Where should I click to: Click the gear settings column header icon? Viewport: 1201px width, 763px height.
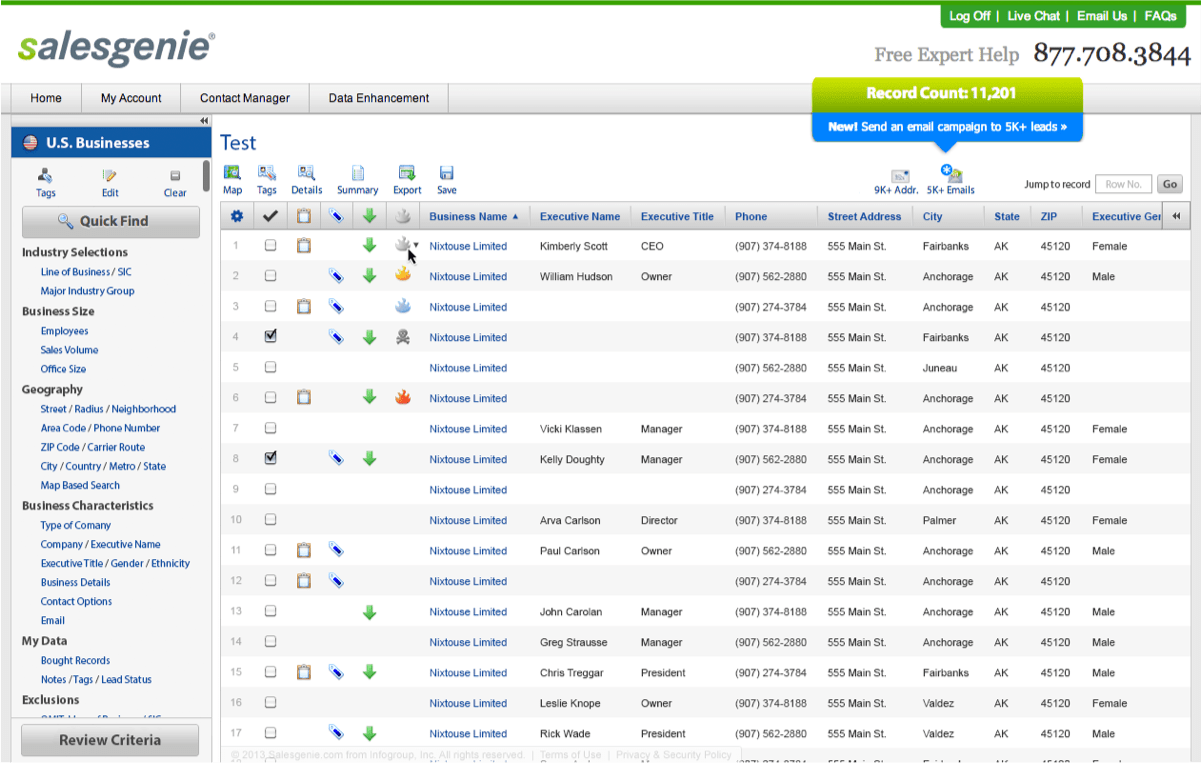point(237,216)
